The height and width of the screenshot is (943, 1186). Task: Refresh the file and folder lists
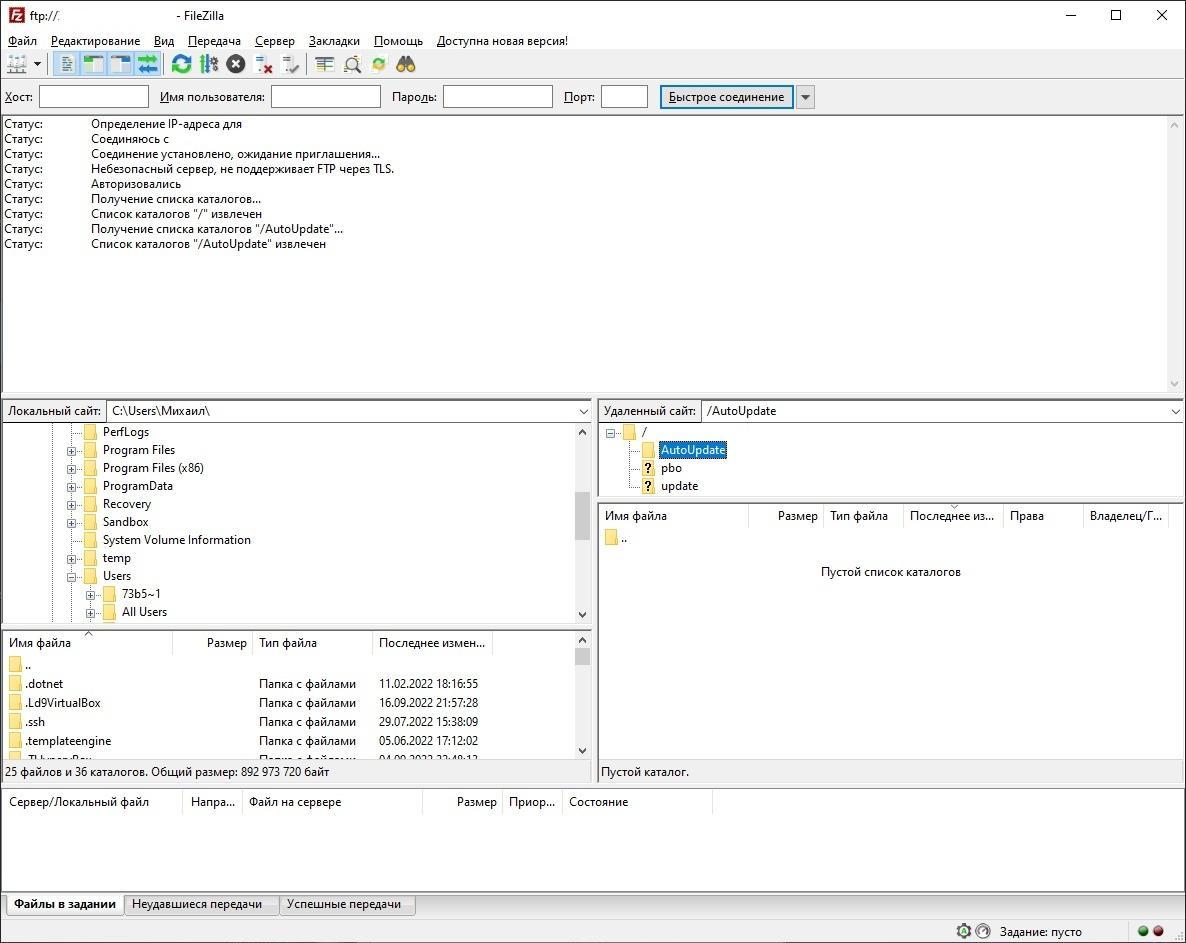(181, 64)
